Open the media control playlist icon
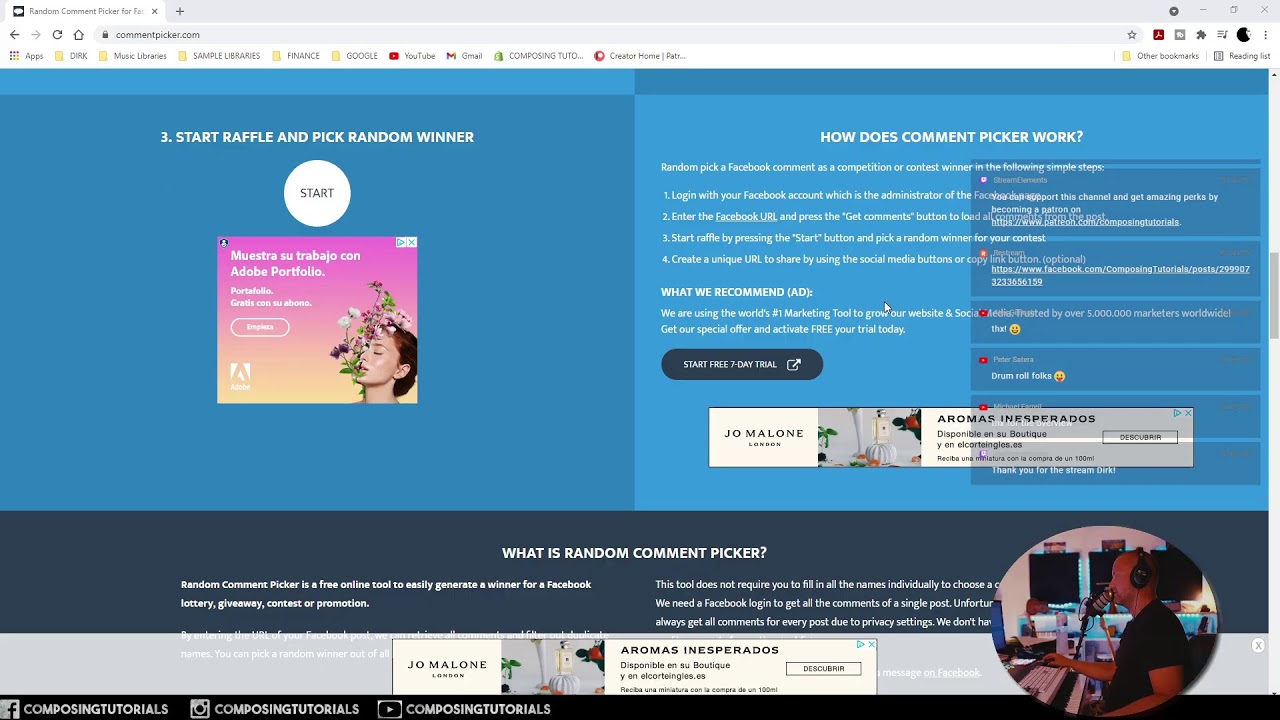Screen dimensions: 1280x720 point(1222,35)
